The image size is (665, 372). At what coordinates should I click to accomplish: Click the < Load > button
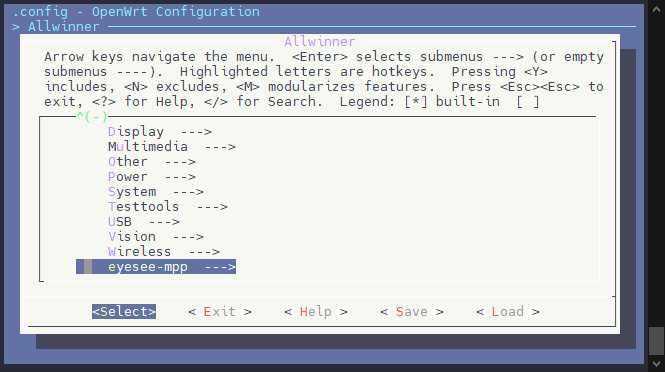click(x=508, y=312)
